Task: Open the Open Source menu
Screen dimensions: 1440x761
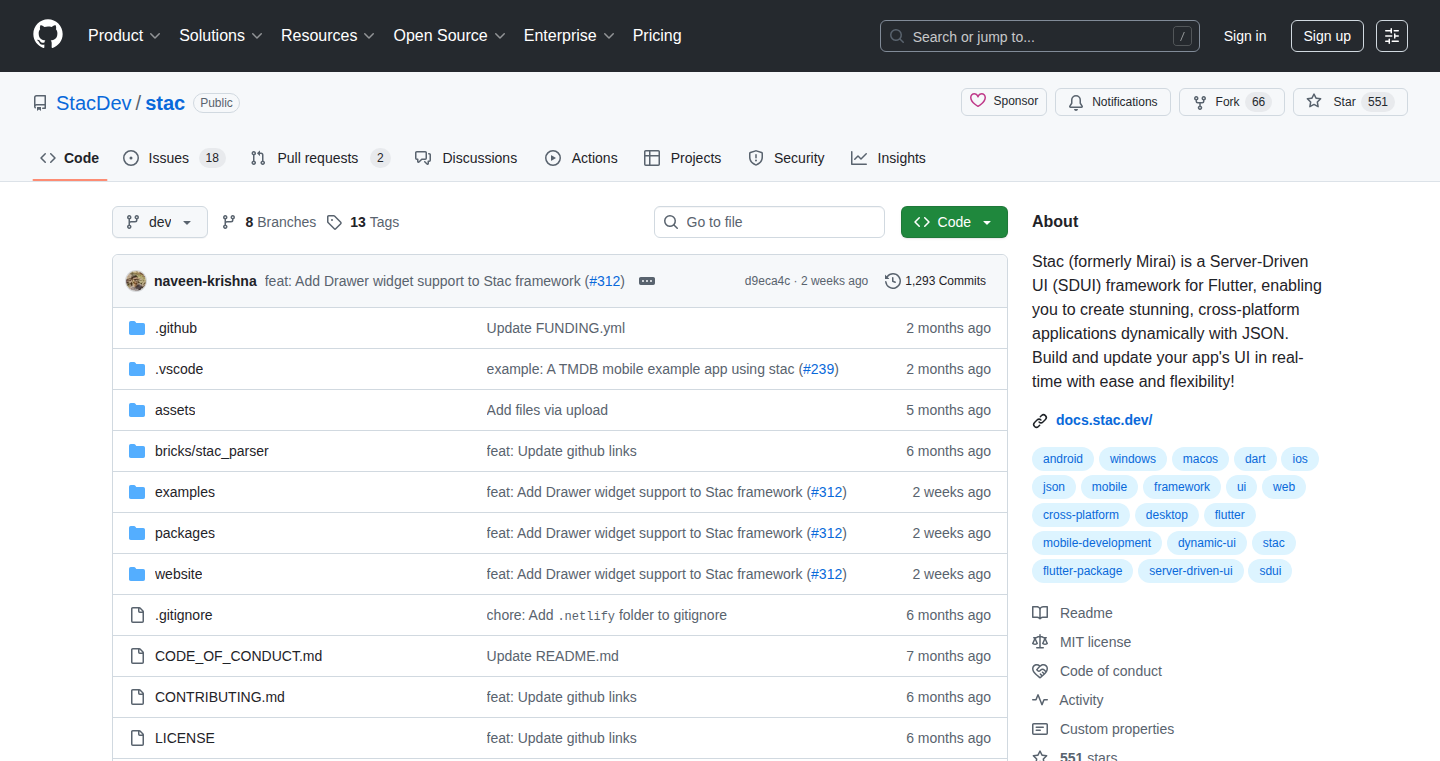Action: click(x=449, y=36)
